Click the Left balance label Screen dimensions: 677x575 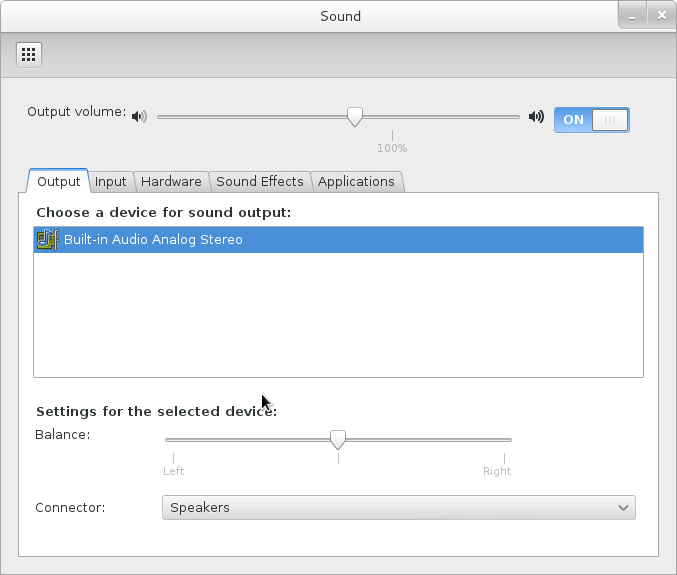[x=174, y=471]
